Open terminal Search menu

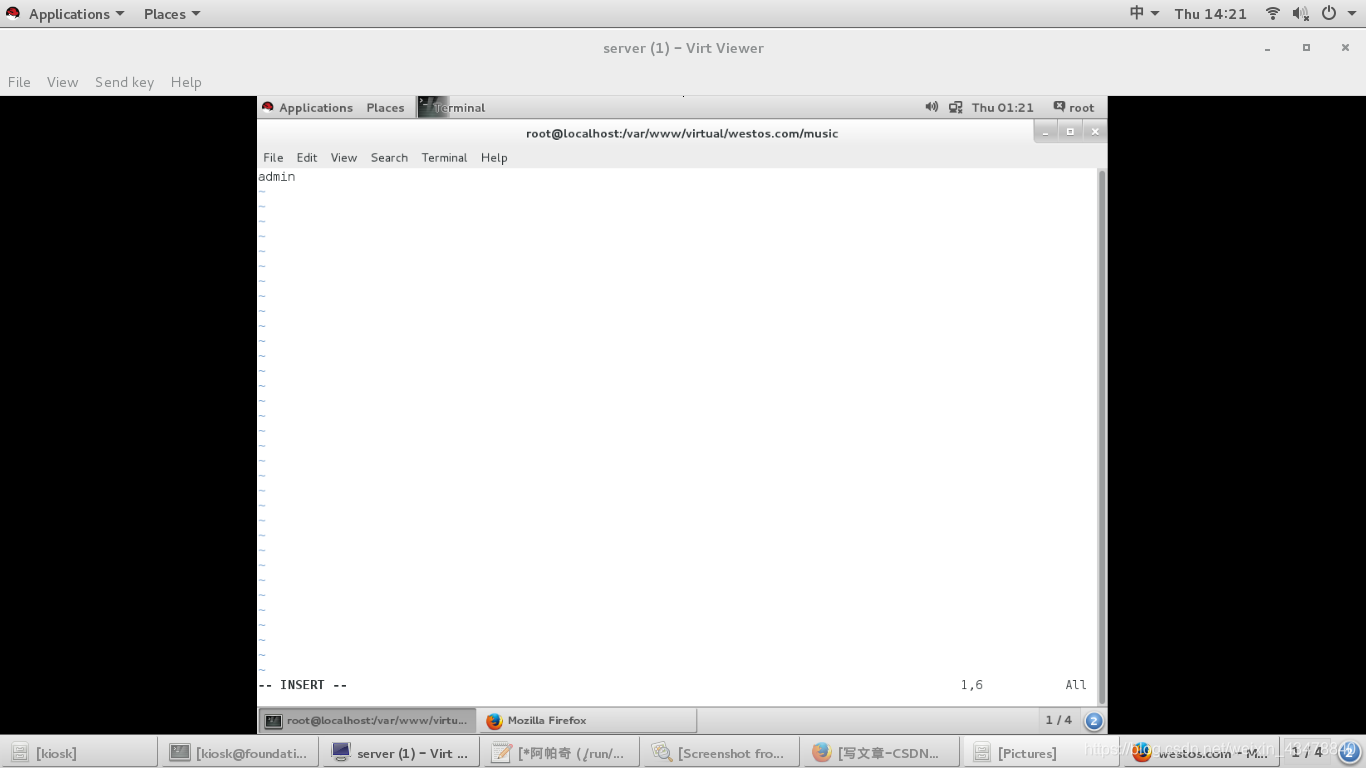389,158
